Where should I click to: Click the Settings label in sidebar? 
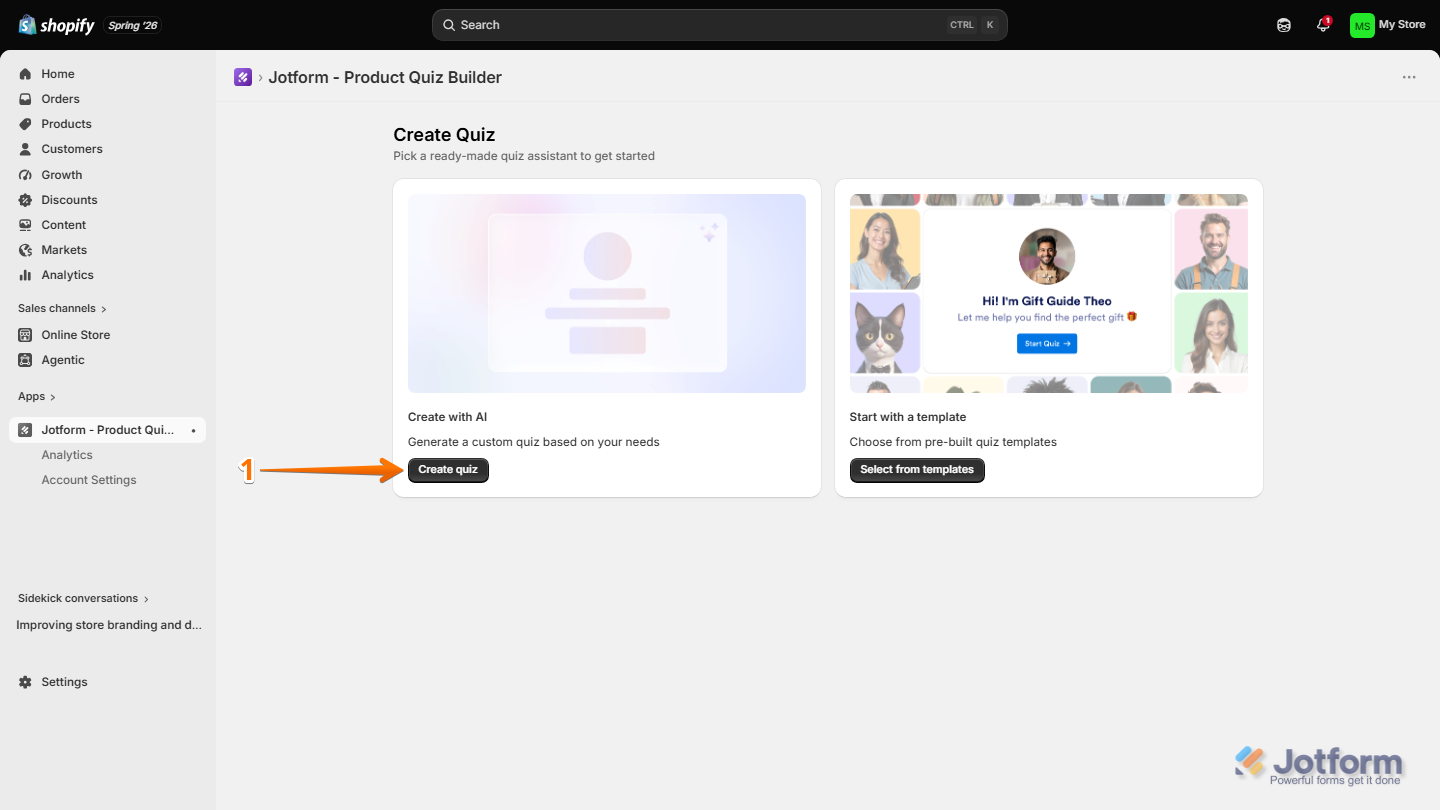pos(64,682)
